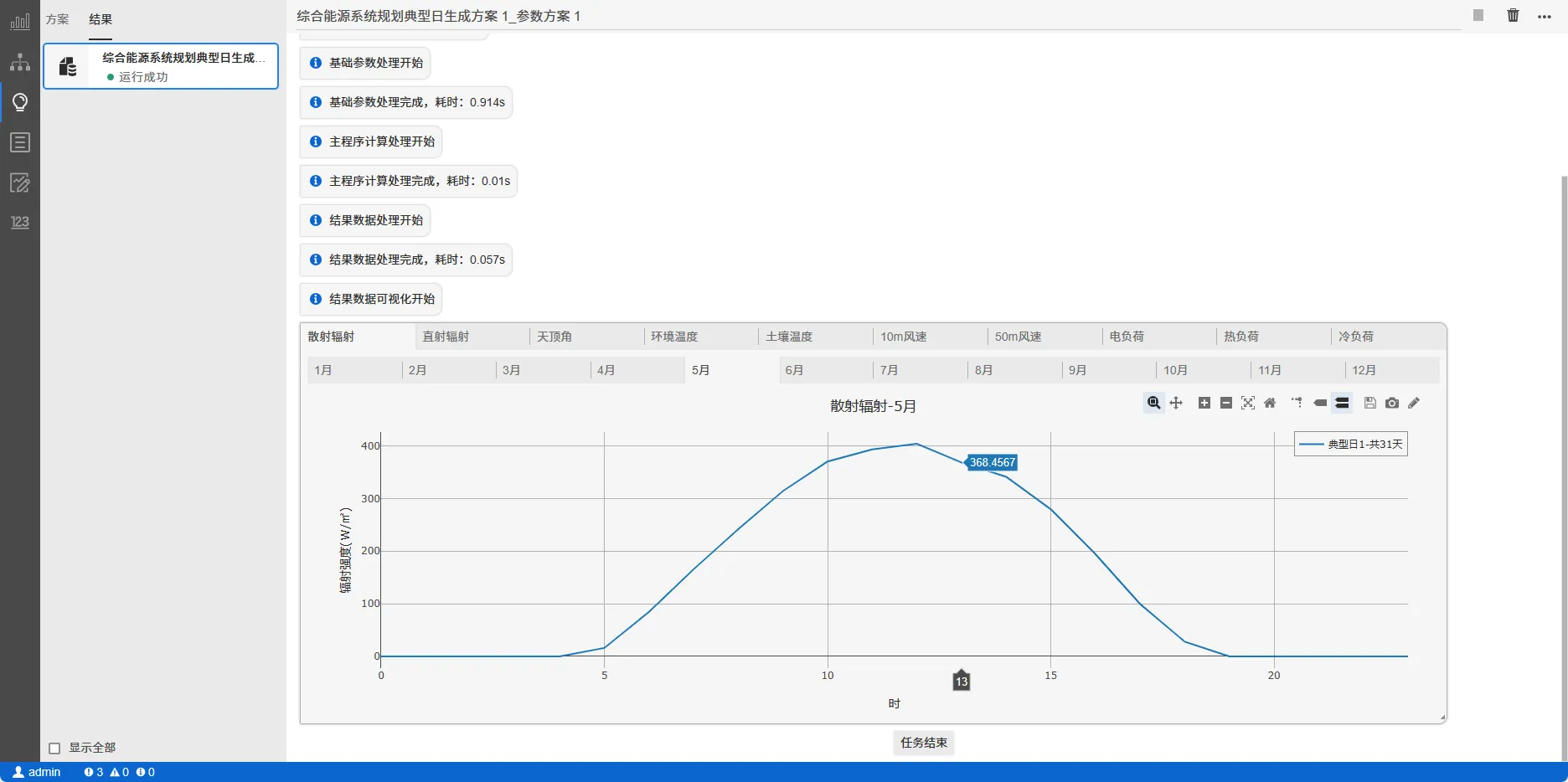Open the list document sidebar icon
The height and width of the screenshot is (782, 1568).
(x=20, y=142)
